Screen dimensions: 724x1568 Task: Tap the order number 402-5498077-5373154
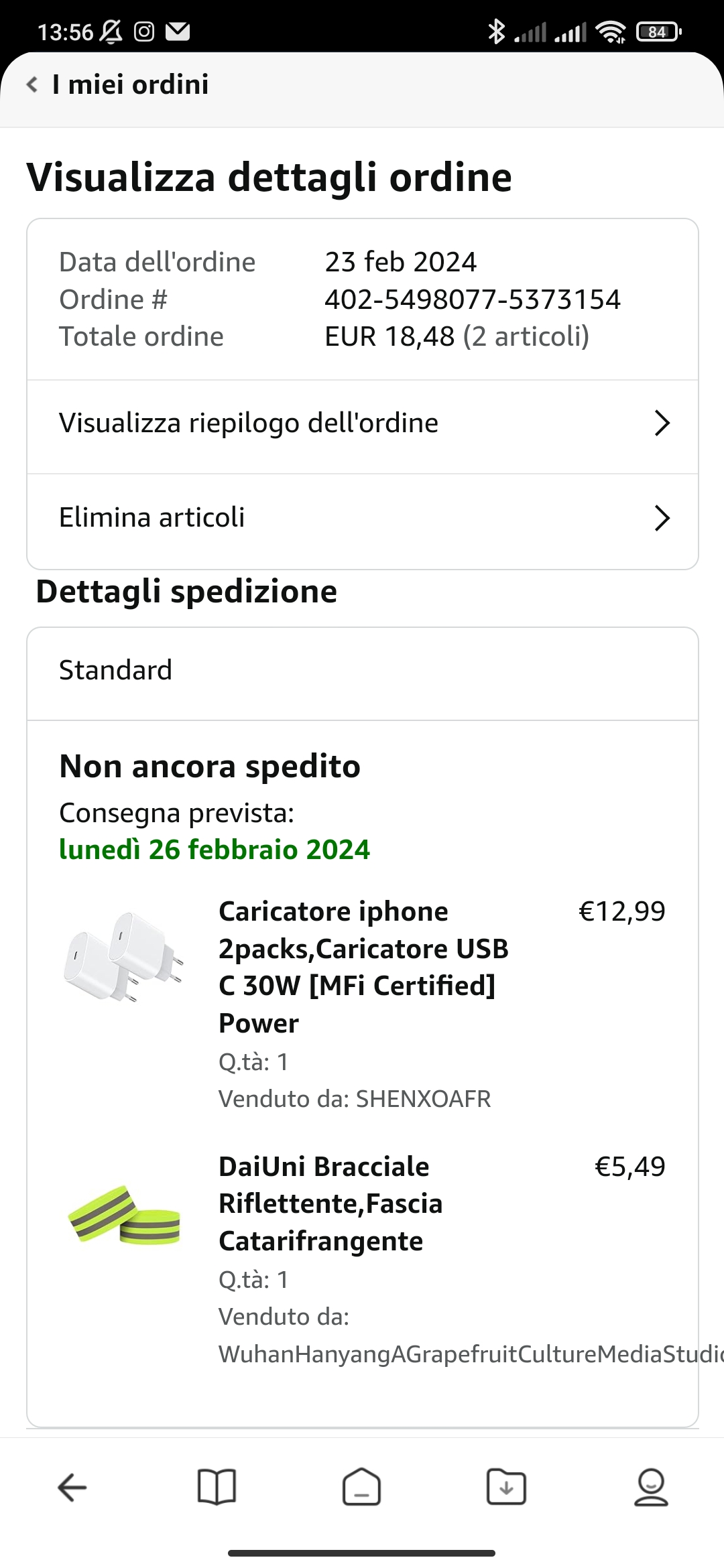point(472,300)
